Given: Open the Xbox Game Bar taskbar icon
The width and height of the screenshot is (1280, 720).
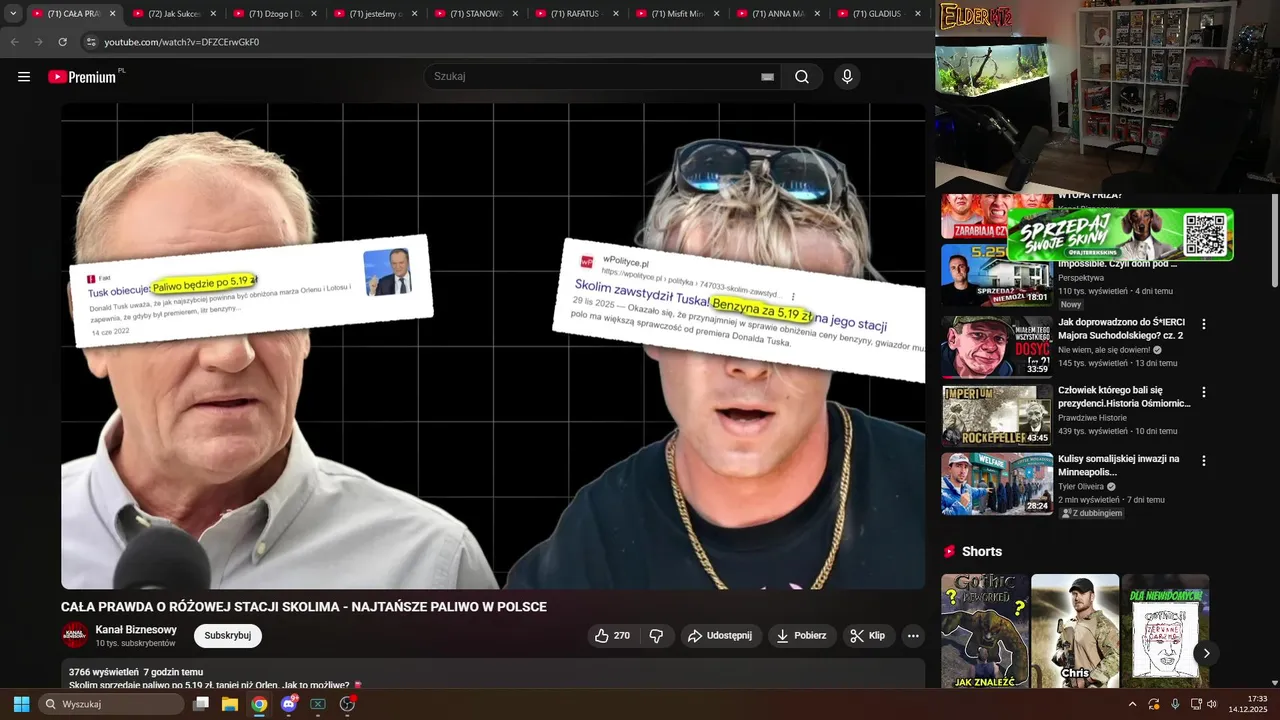Looking at the screenshot, I should [x=318, y=704].
